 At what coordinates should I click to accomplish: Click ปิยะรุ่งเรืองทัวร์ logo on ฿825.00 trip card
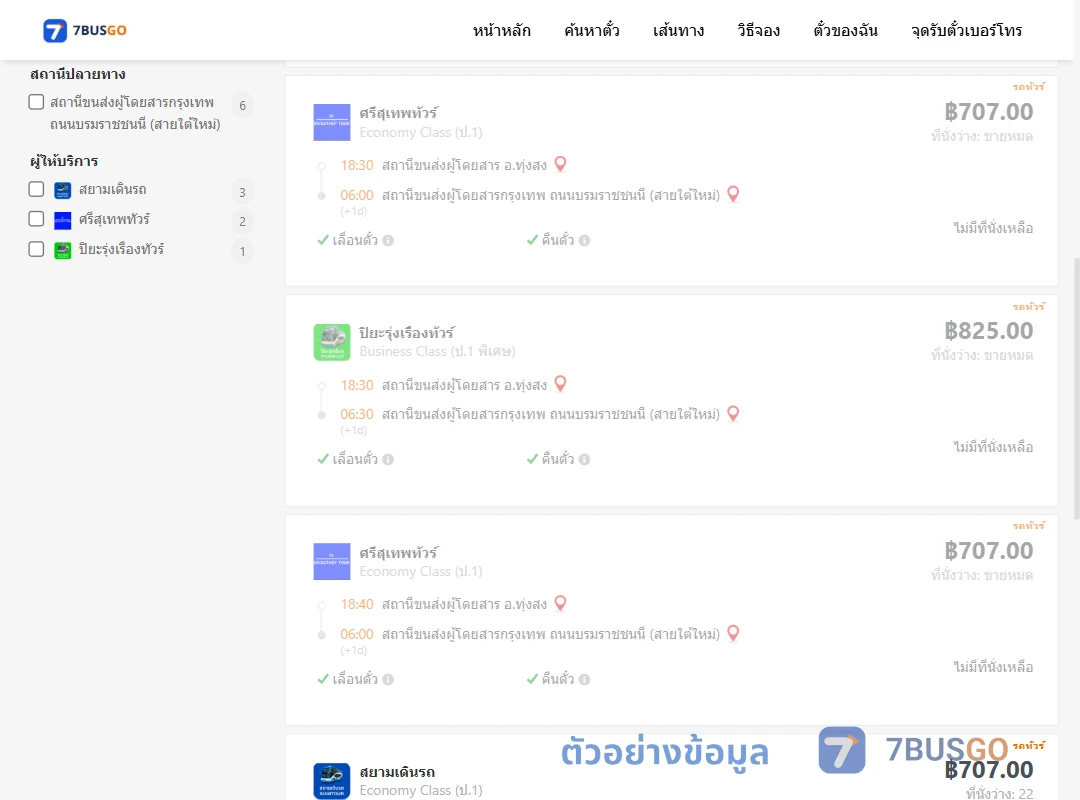tap(332, 342)
